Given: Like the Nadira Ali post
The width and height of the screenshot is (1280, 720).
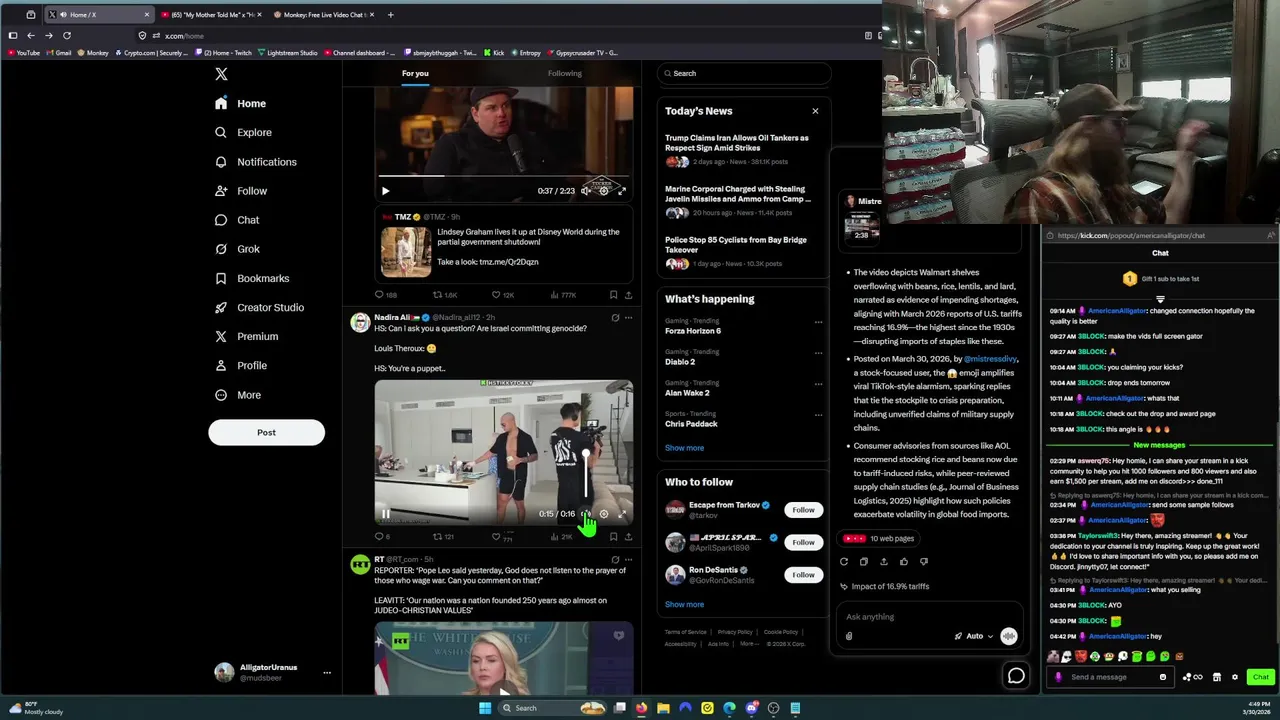Looking at the screenshot, I should click(496, 537).
